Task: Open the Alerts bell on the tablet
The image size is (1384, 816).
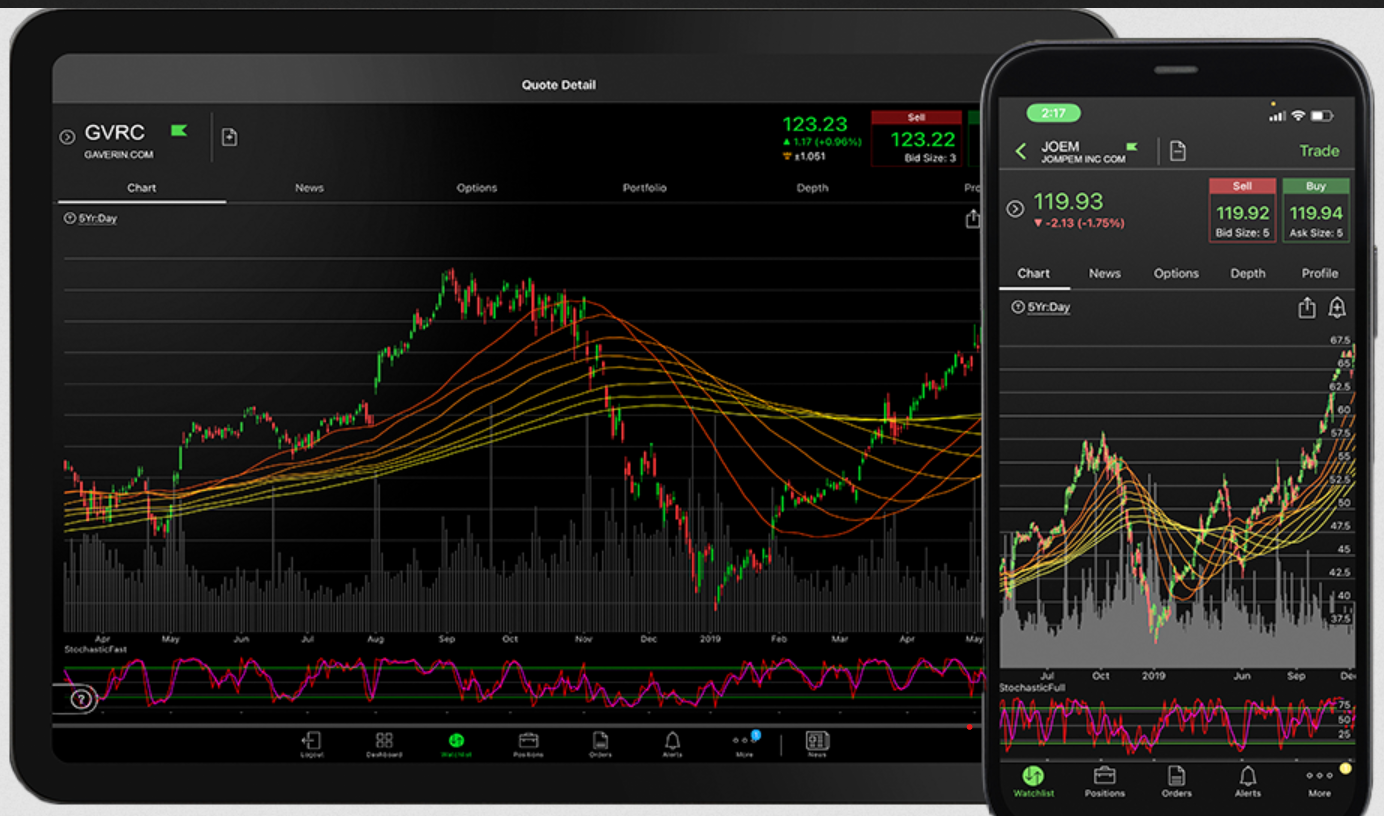Action: pos(672,741)
